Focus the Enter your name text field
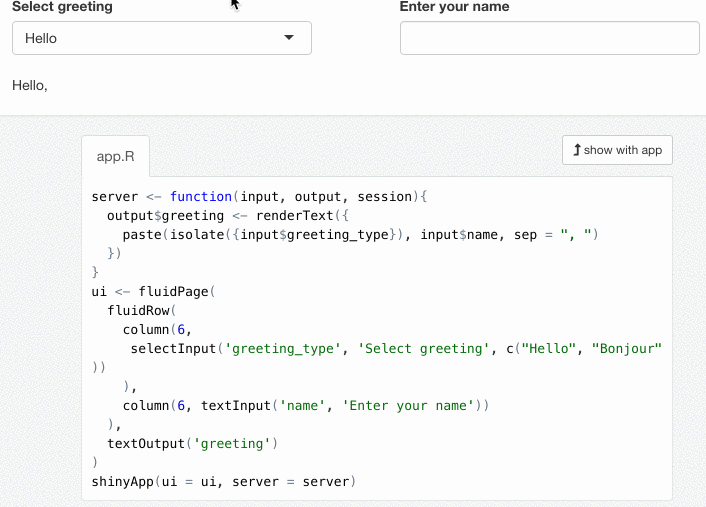Image resolution: width=706 pixels, height=507 pixels. tap(550, 38)
